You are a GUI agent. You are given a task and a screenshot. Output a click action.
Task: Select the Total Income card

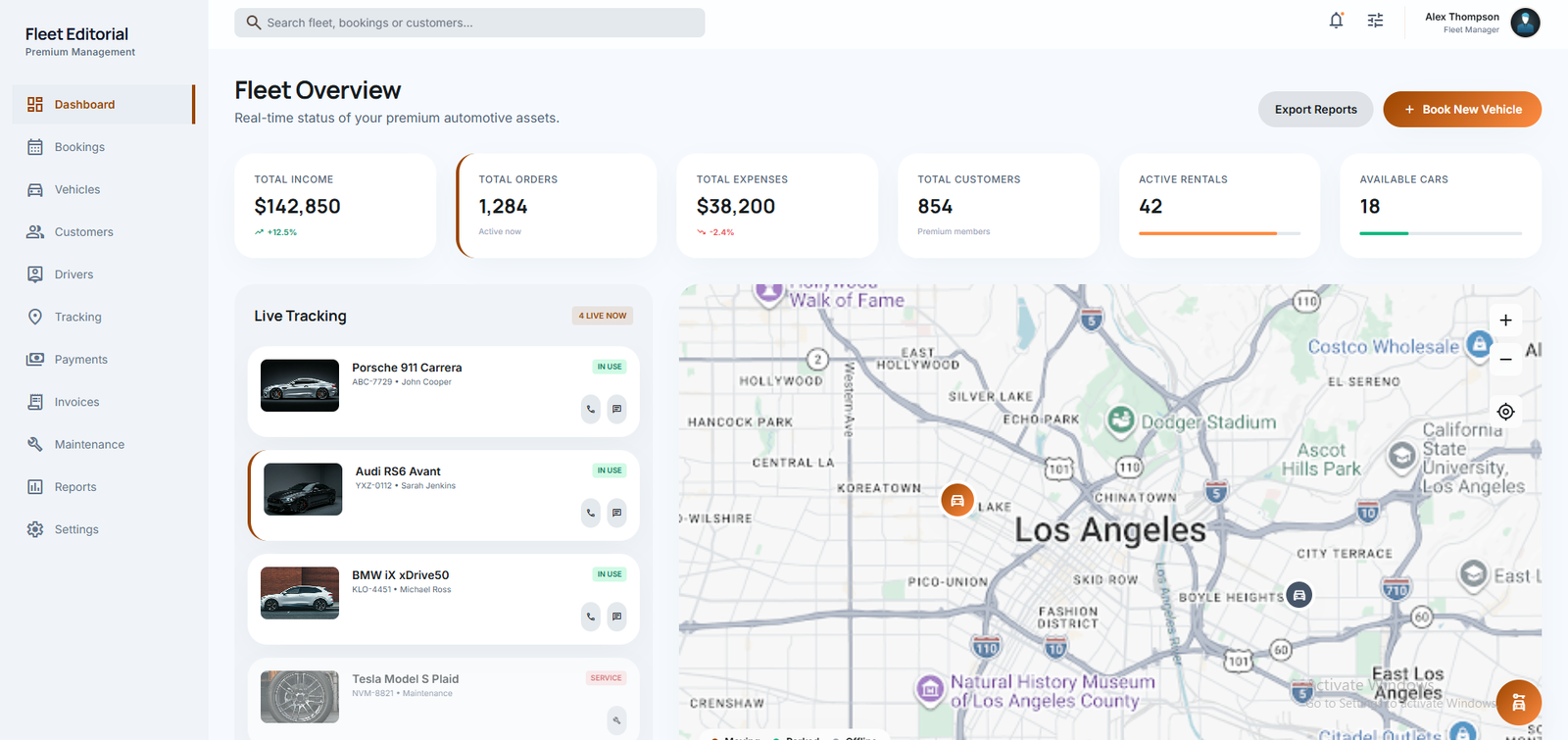coord(335,206)
